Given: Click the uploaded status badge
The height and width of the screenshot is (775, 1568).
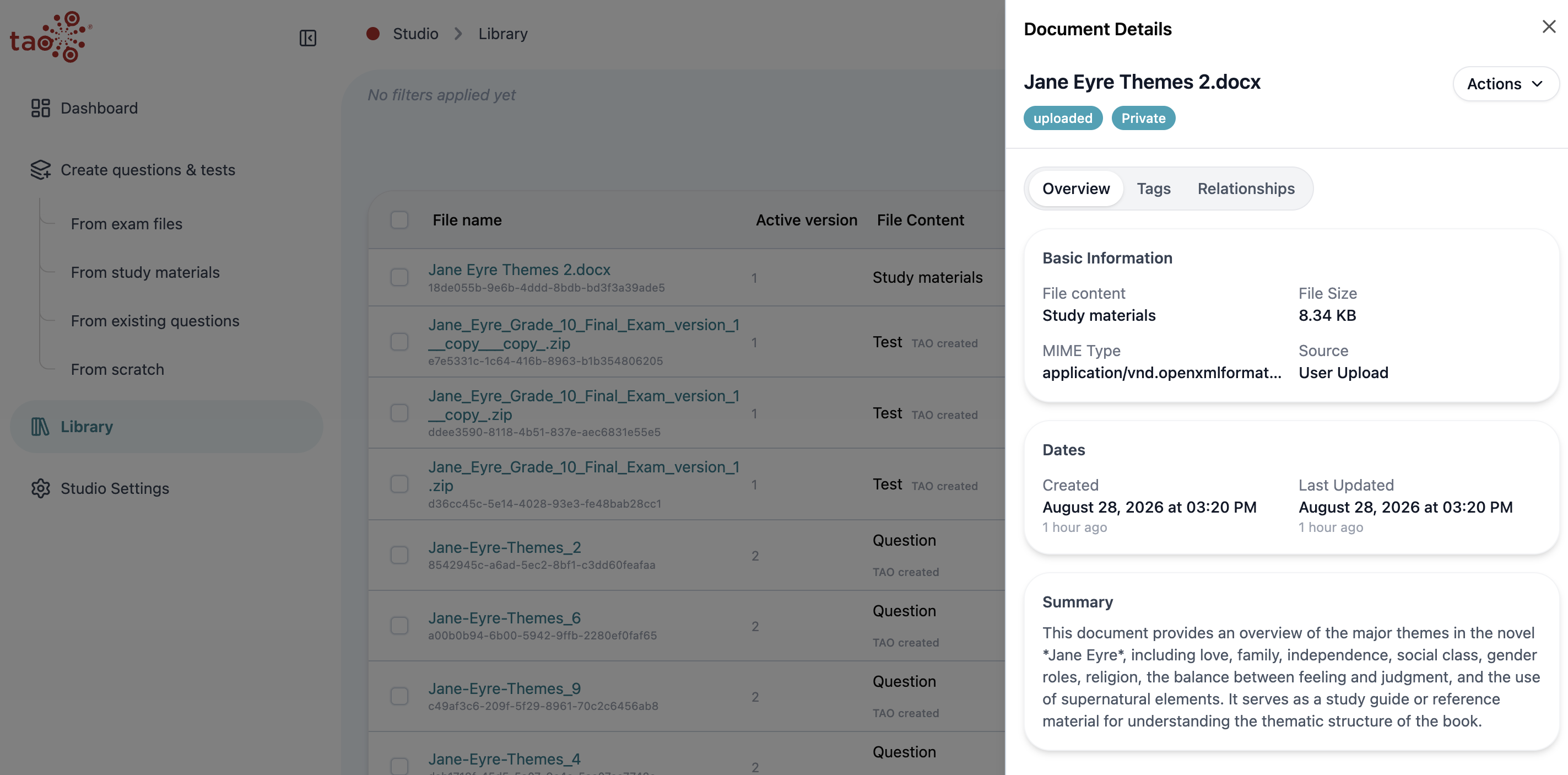Looking at the screenshot, I should [1063, 118].
